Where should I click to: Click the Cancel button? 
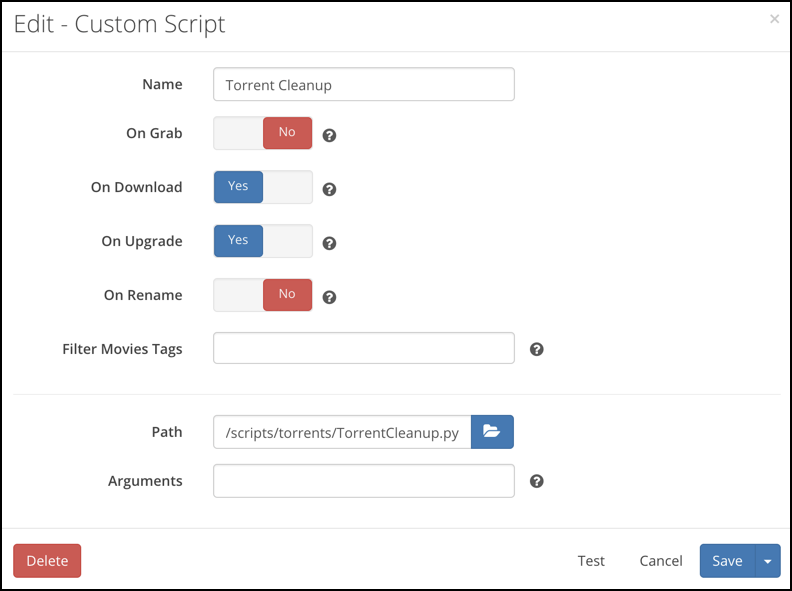pos(661,561)
